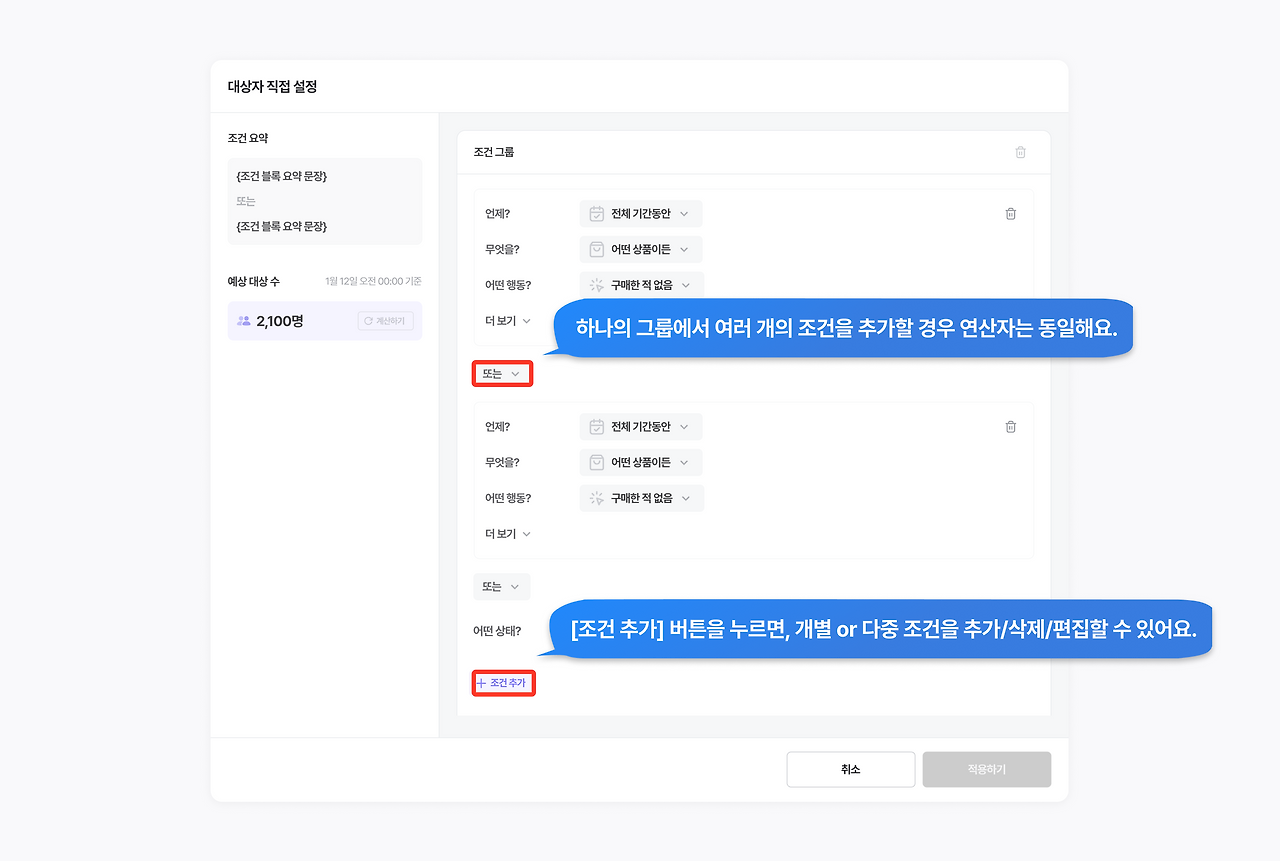Viewport: 1280px width, 861px height.
Task: Open the second block's 구매한 적 없음 dropdown
Action: click(x=640, y=498)
